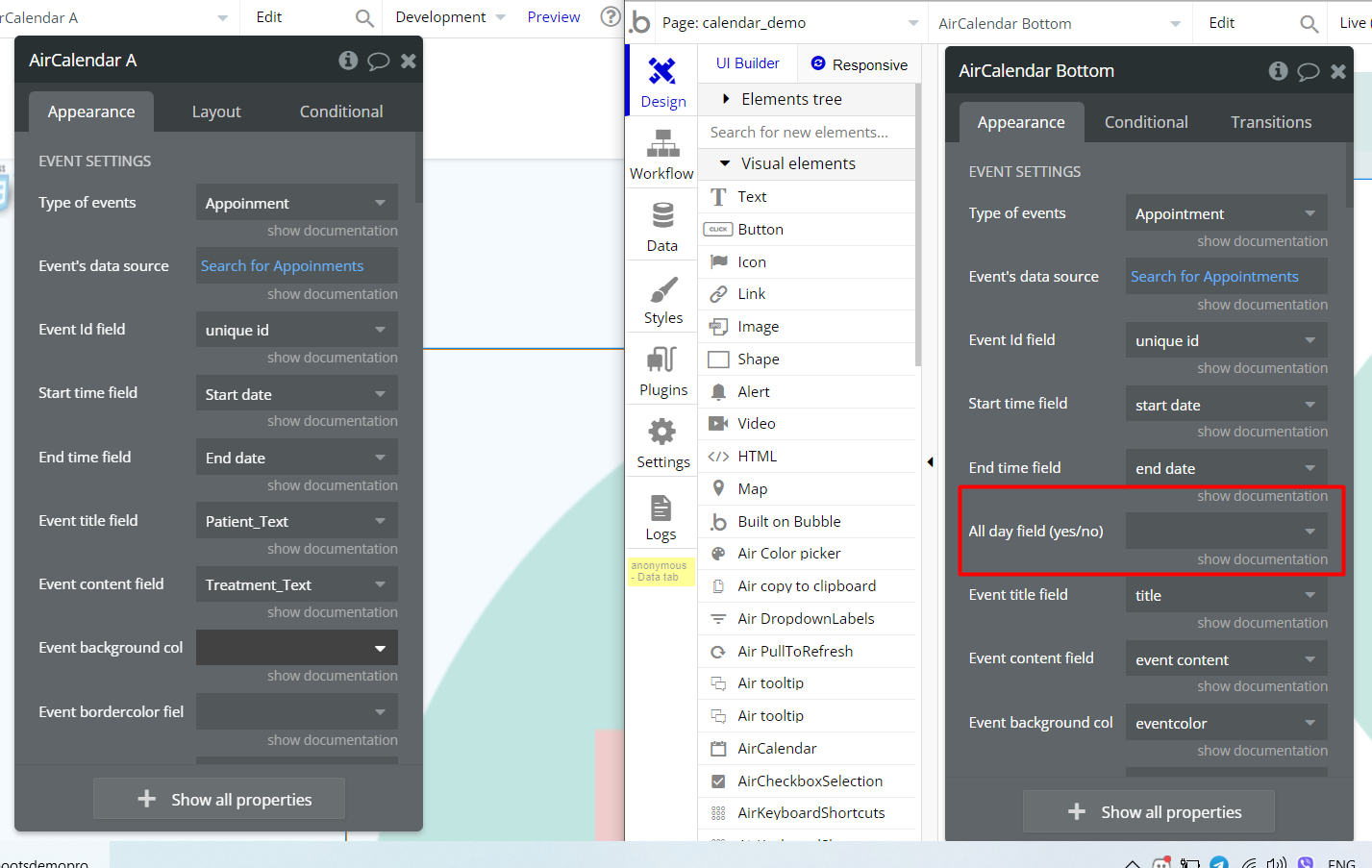1372x868 pixels.
Task: Switch to Transitions tab in AirCalendar Bottom
Action: click(x=1271, y=122)
